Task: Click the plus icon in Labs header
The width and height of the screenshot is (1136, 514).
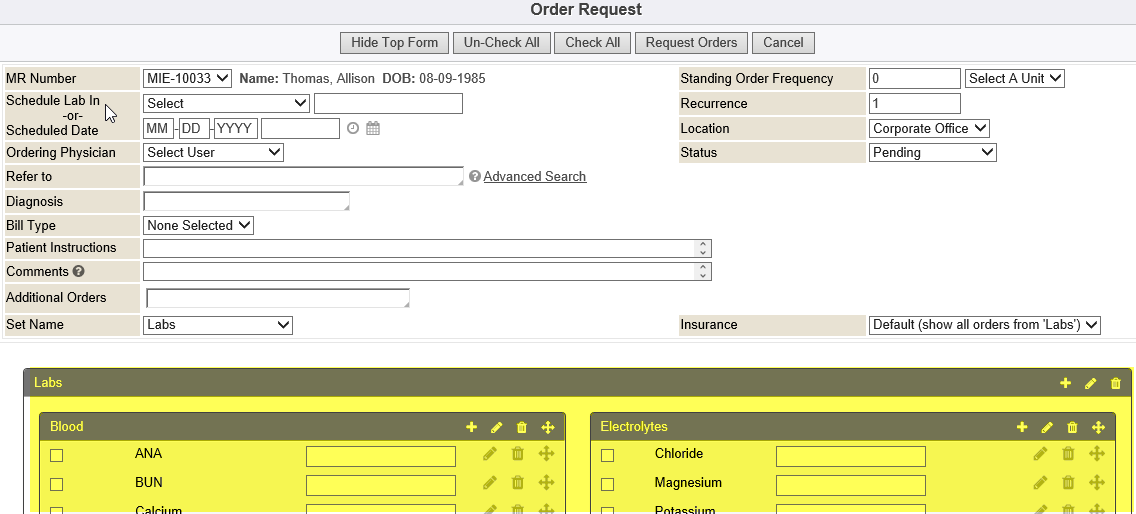Action: [1065, 383]
